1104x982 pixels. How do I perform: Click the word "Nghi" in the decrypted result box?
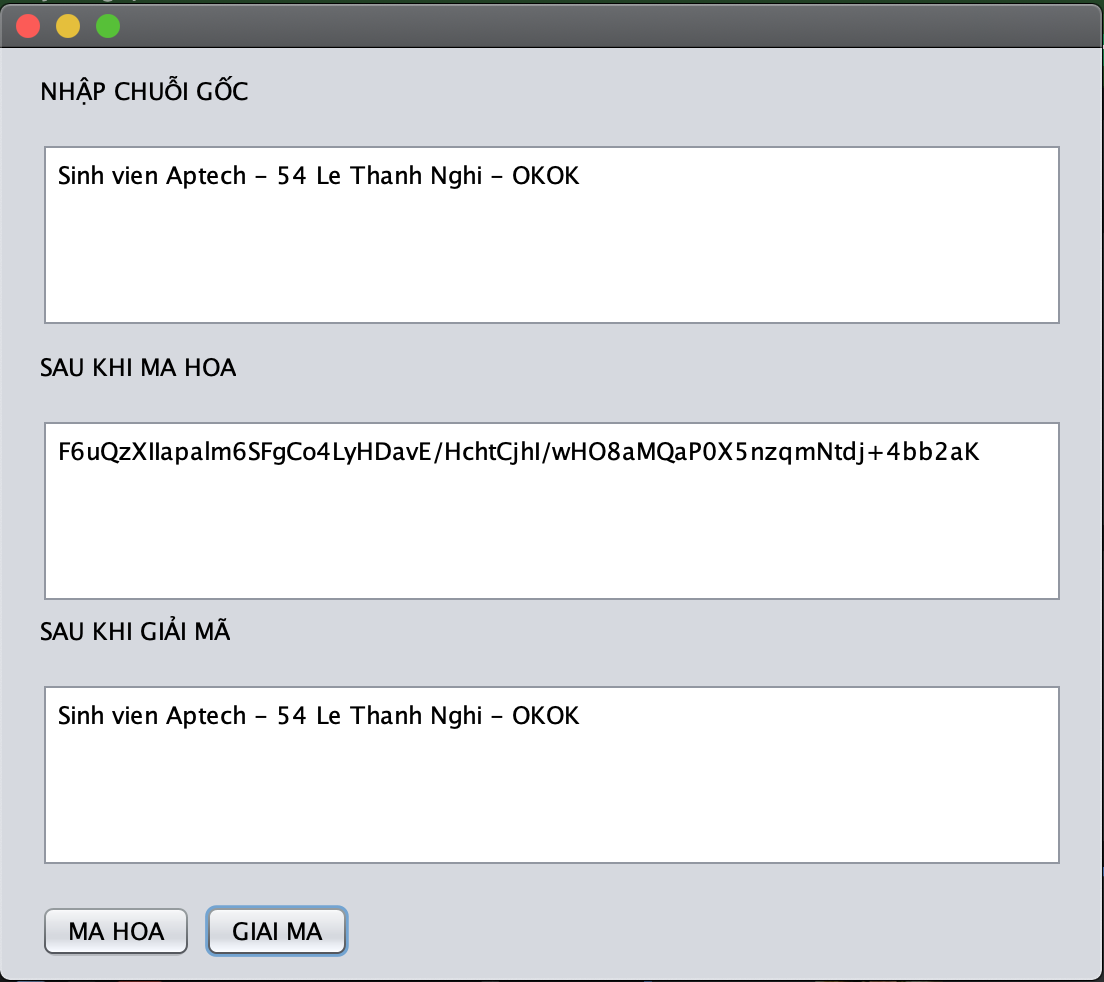point(455,716)
